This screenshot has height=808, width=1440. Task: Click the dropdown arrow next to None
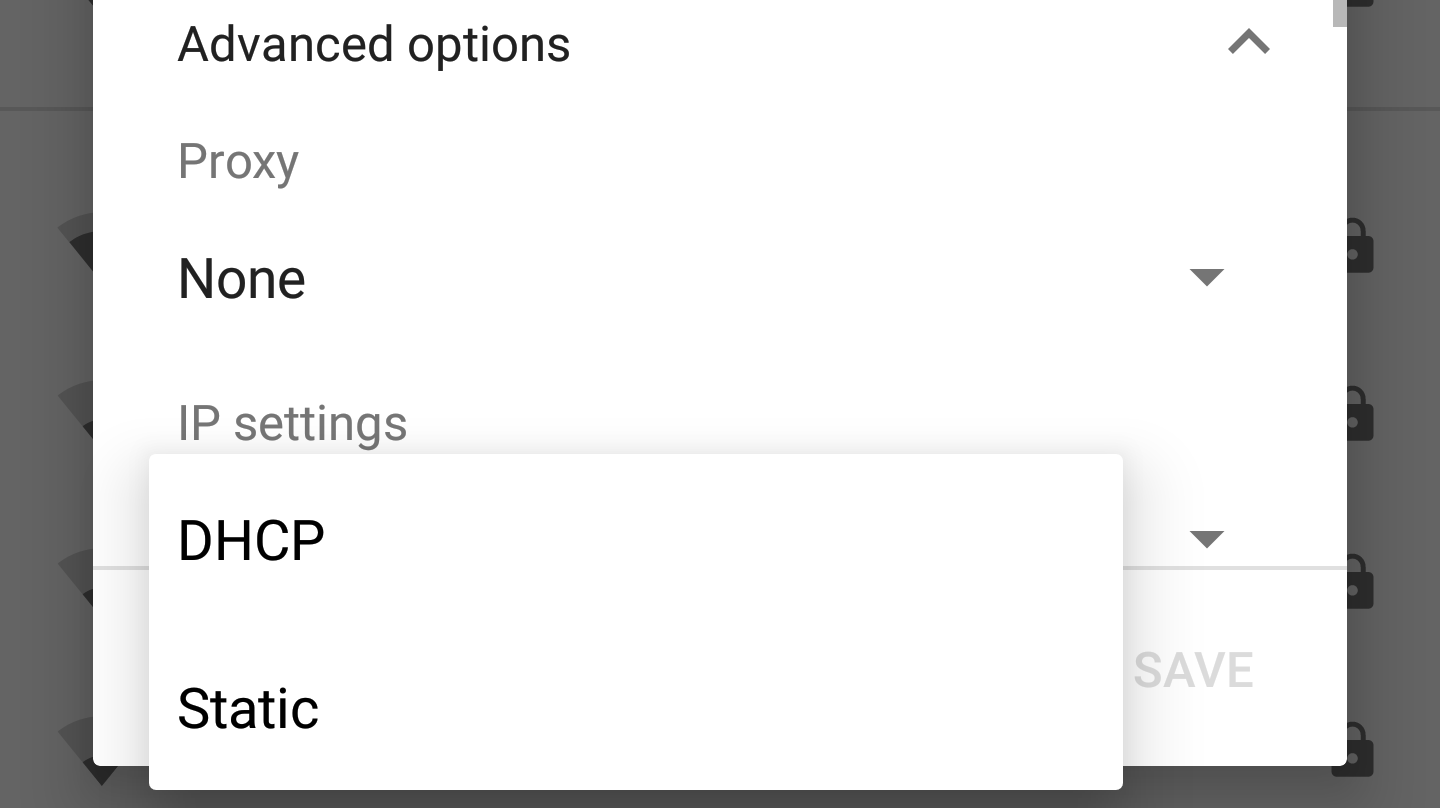[x=1207, y=277]
